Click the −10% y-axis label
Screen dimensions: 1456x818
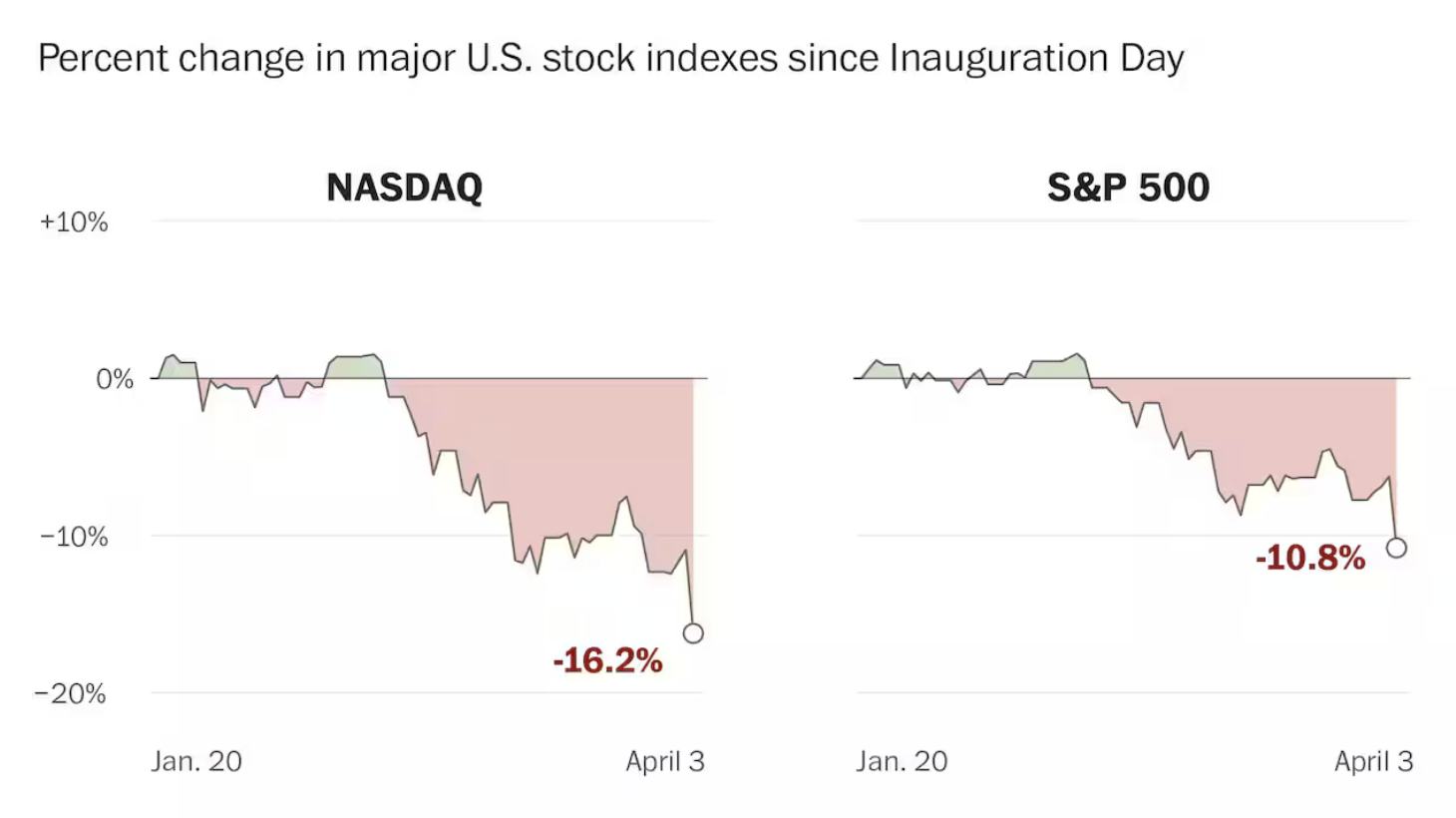[x=74, y=537]
